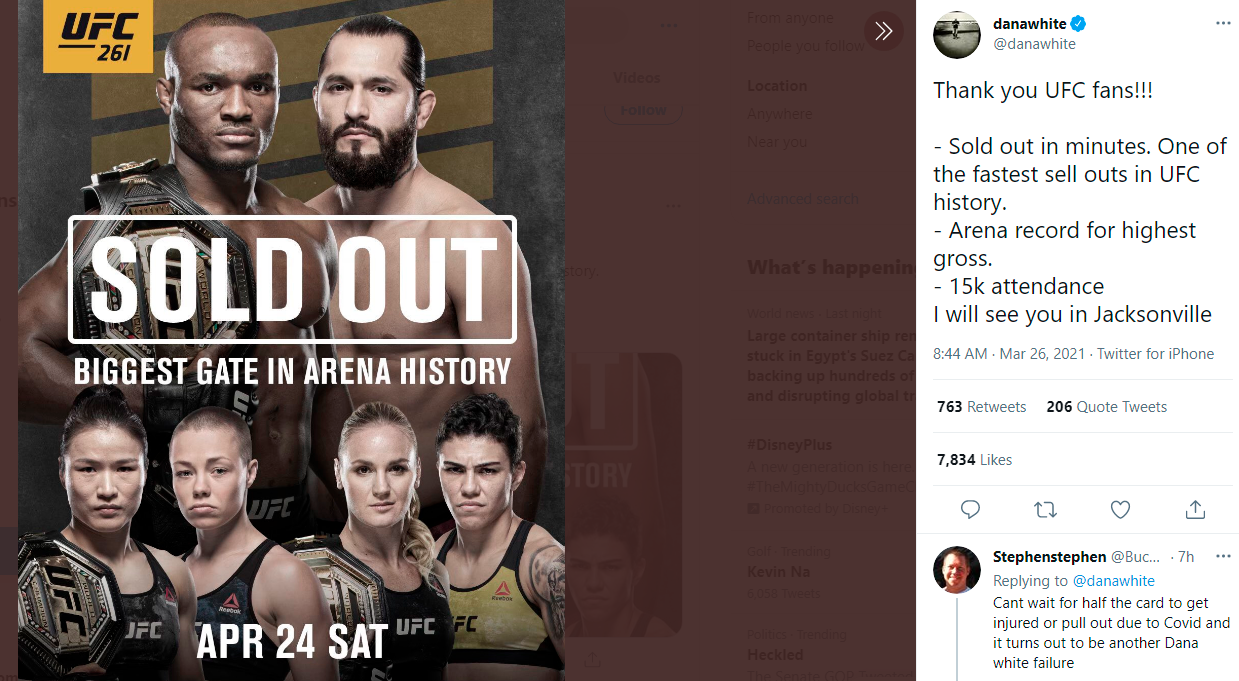Click the Twitter for iPhone source link
The width and height of the screenshot is (1239, 681).
point(1155,354)
